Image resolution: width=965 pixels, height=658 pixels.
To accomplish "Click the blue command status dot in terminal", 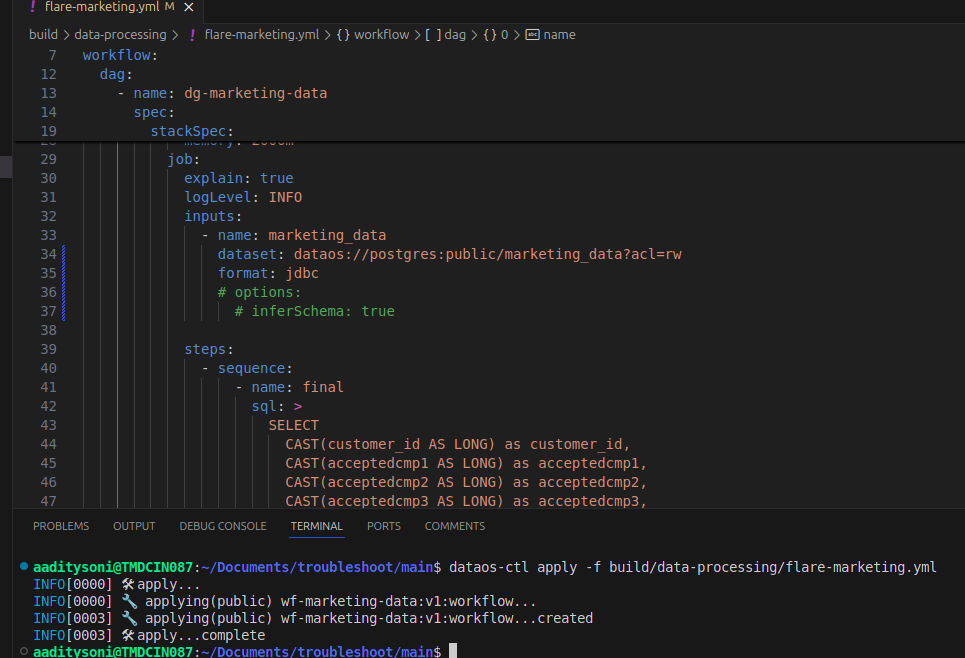I will tap(23, 566).
